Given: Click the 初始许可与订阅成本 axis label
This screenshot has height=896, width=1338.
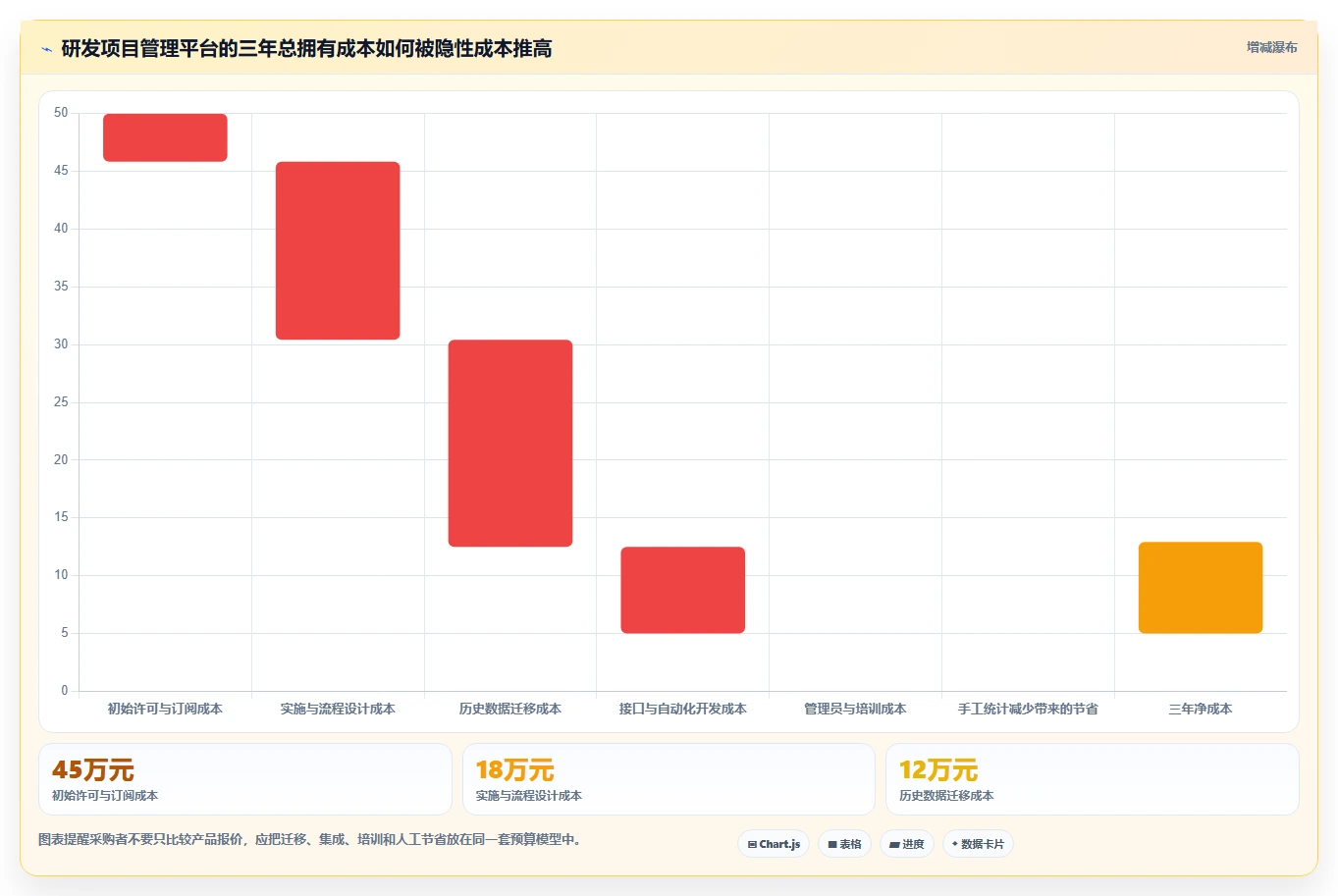Looking at the screenshot, I should coord(165,709).
